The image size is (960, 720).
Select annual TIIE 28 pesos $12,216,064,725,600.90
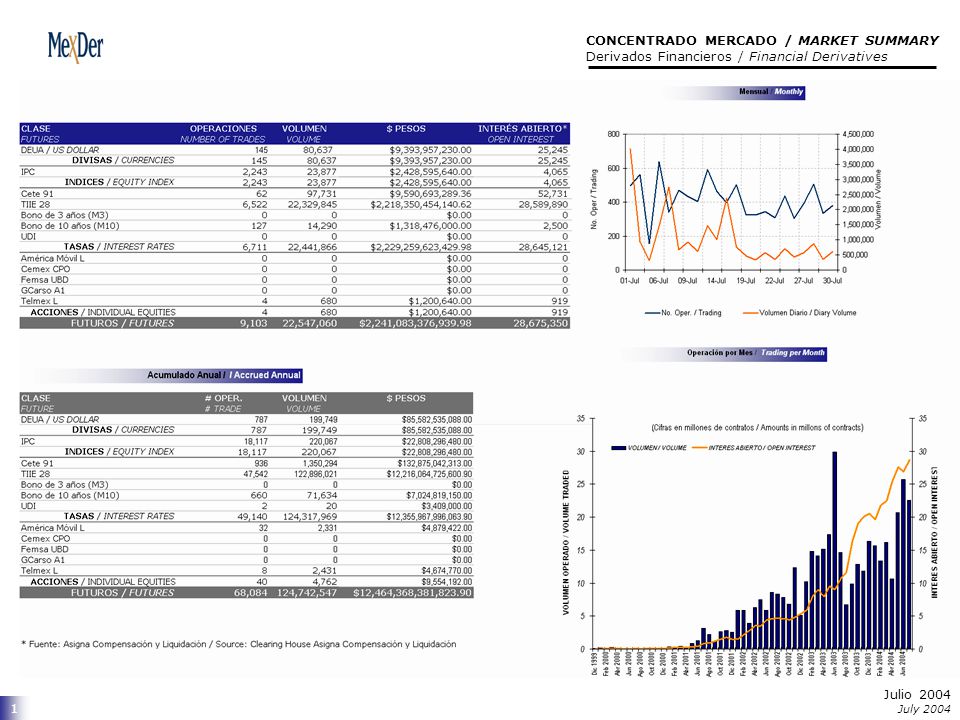coord(429,474)
